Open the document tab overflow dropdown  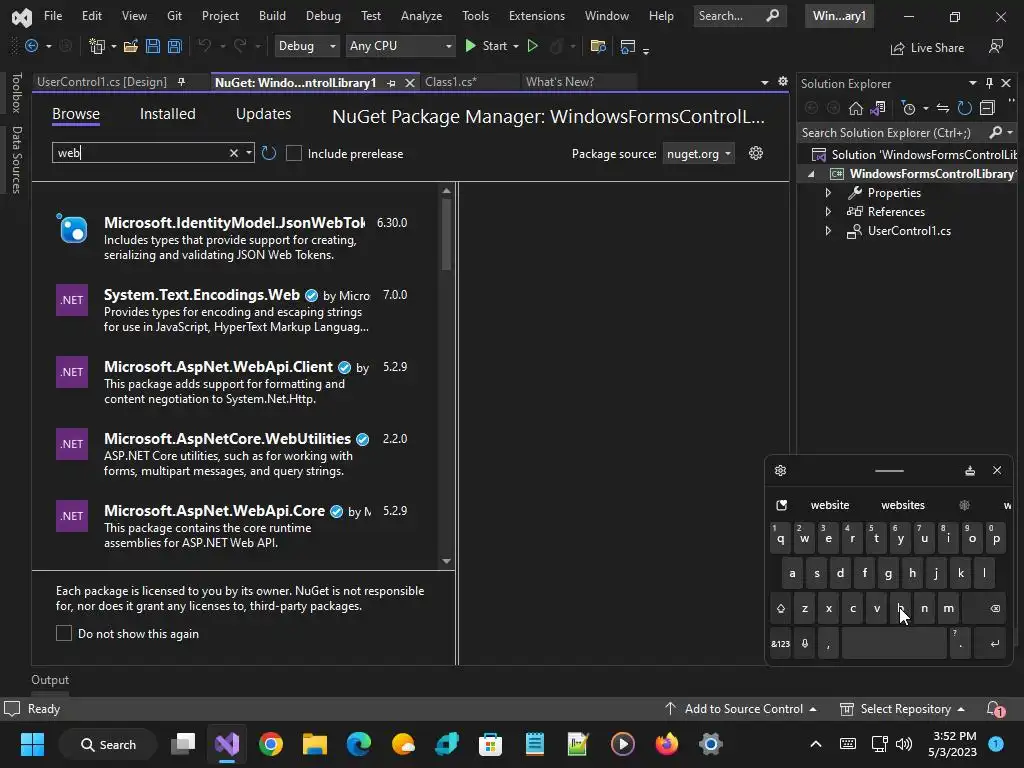click(x=765, y=82)
